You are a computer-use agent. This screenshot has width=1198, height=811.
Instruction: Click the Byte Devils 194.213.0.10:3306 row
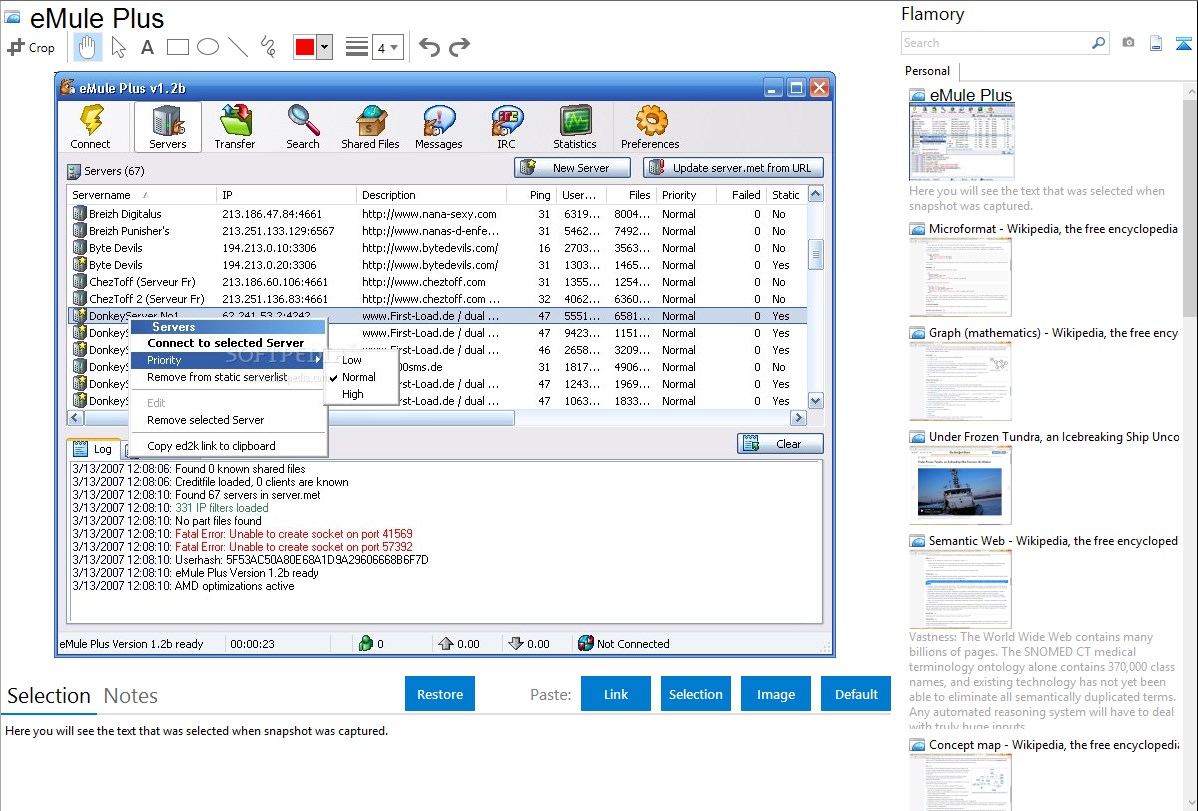click(438, 248)
